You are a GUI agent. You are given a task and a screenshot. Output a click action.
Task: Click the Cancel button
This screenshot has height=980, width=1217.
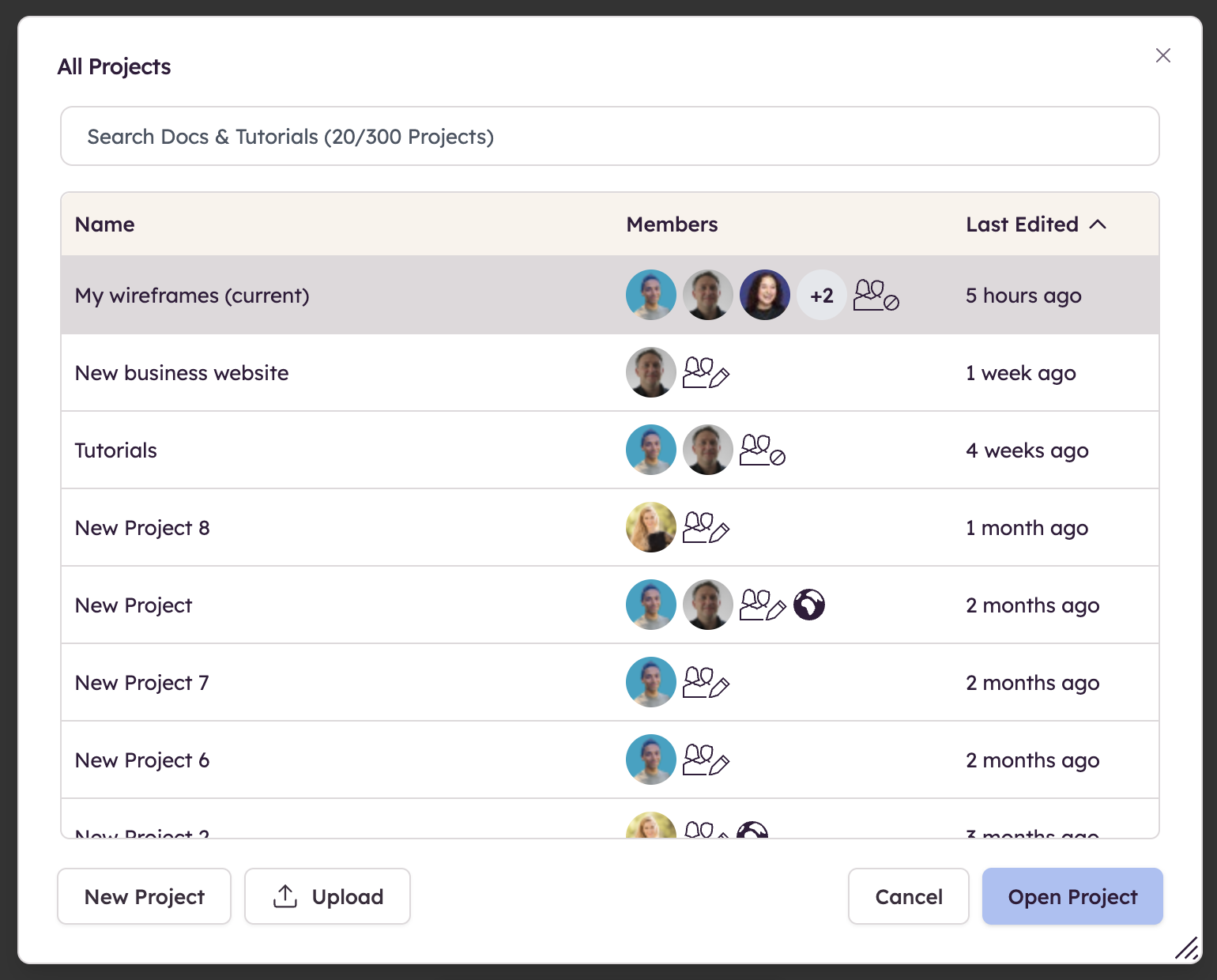click(x=908, y=896)
